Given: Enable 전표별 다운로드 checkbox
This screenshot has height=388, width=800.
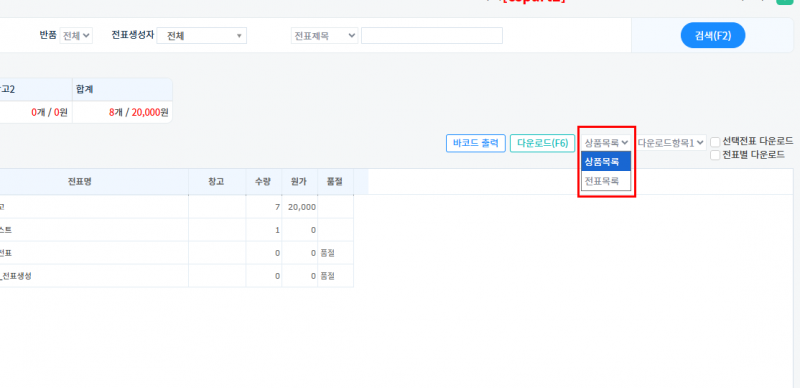Looking at the screenshot, I should 715,155.
